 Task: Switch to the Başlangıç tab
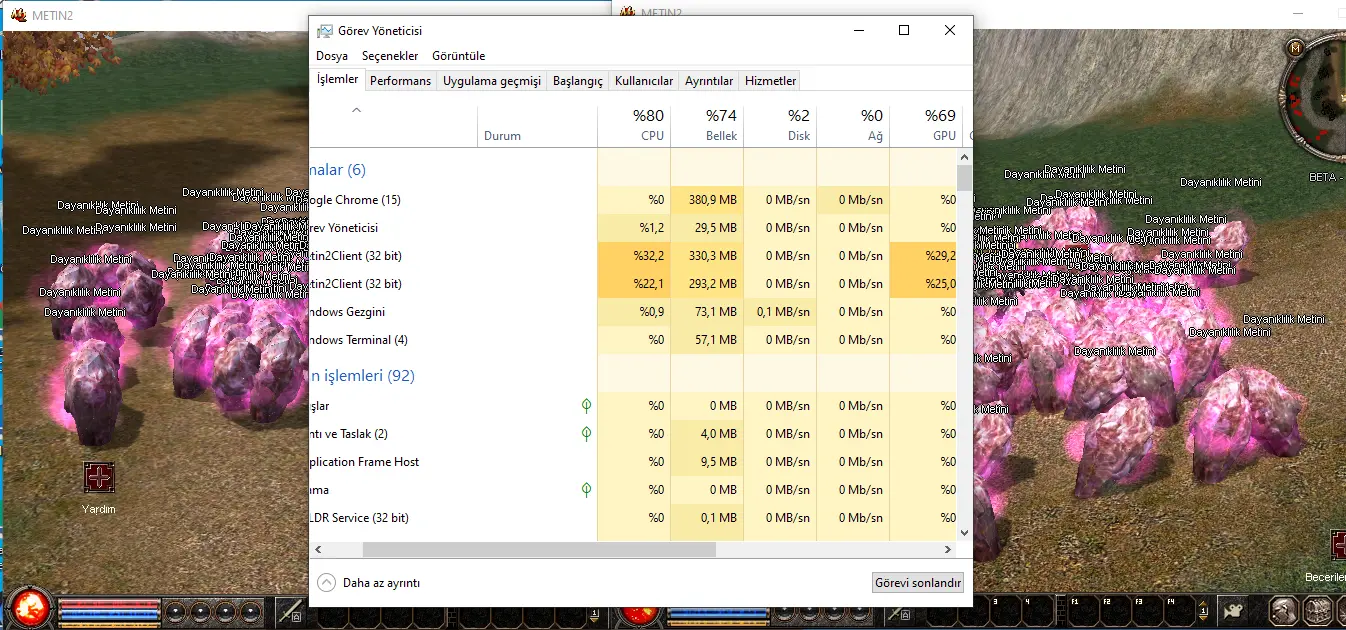pos(578,81)
